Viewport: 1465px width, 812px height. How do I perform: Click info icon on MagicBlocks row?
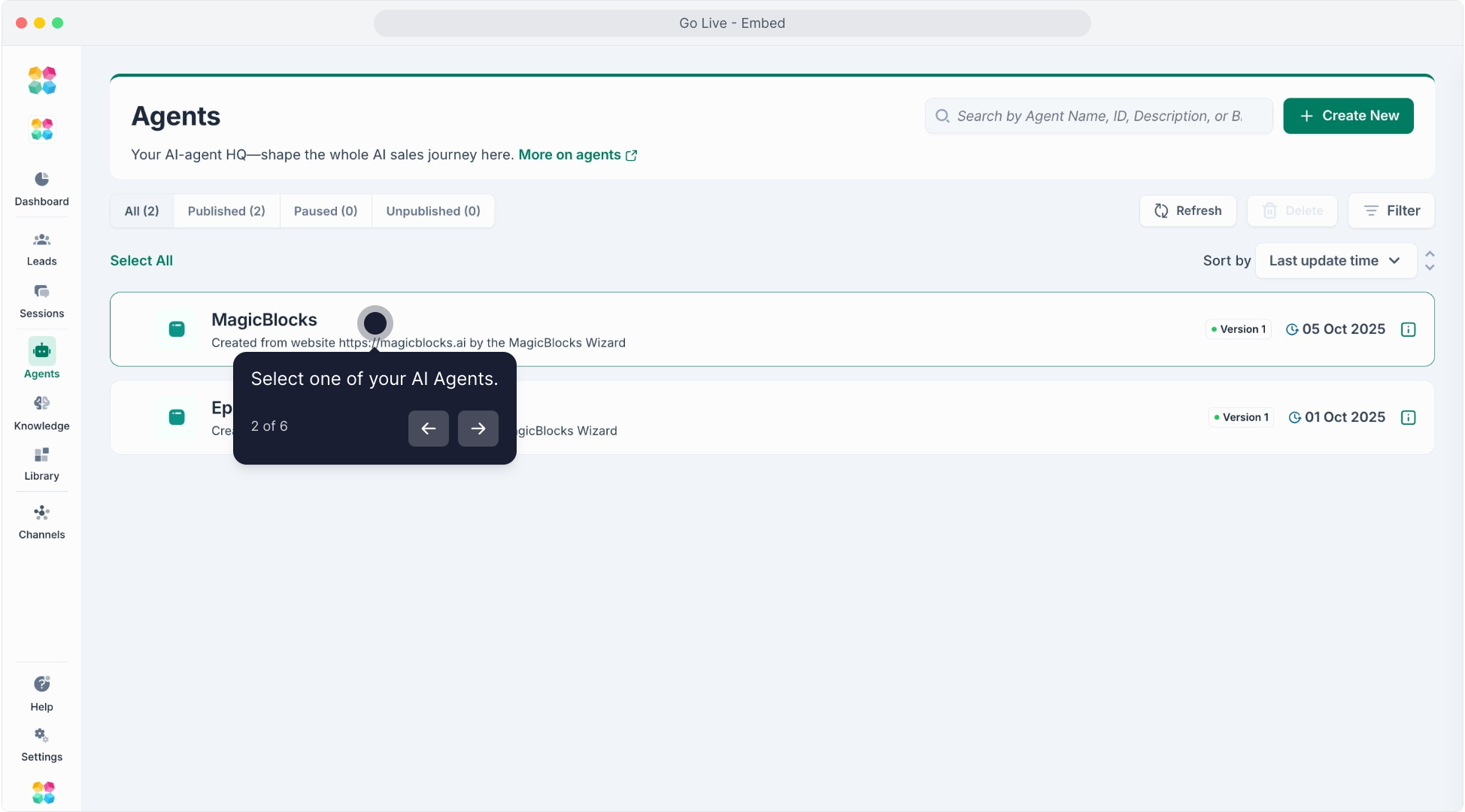1408,329
